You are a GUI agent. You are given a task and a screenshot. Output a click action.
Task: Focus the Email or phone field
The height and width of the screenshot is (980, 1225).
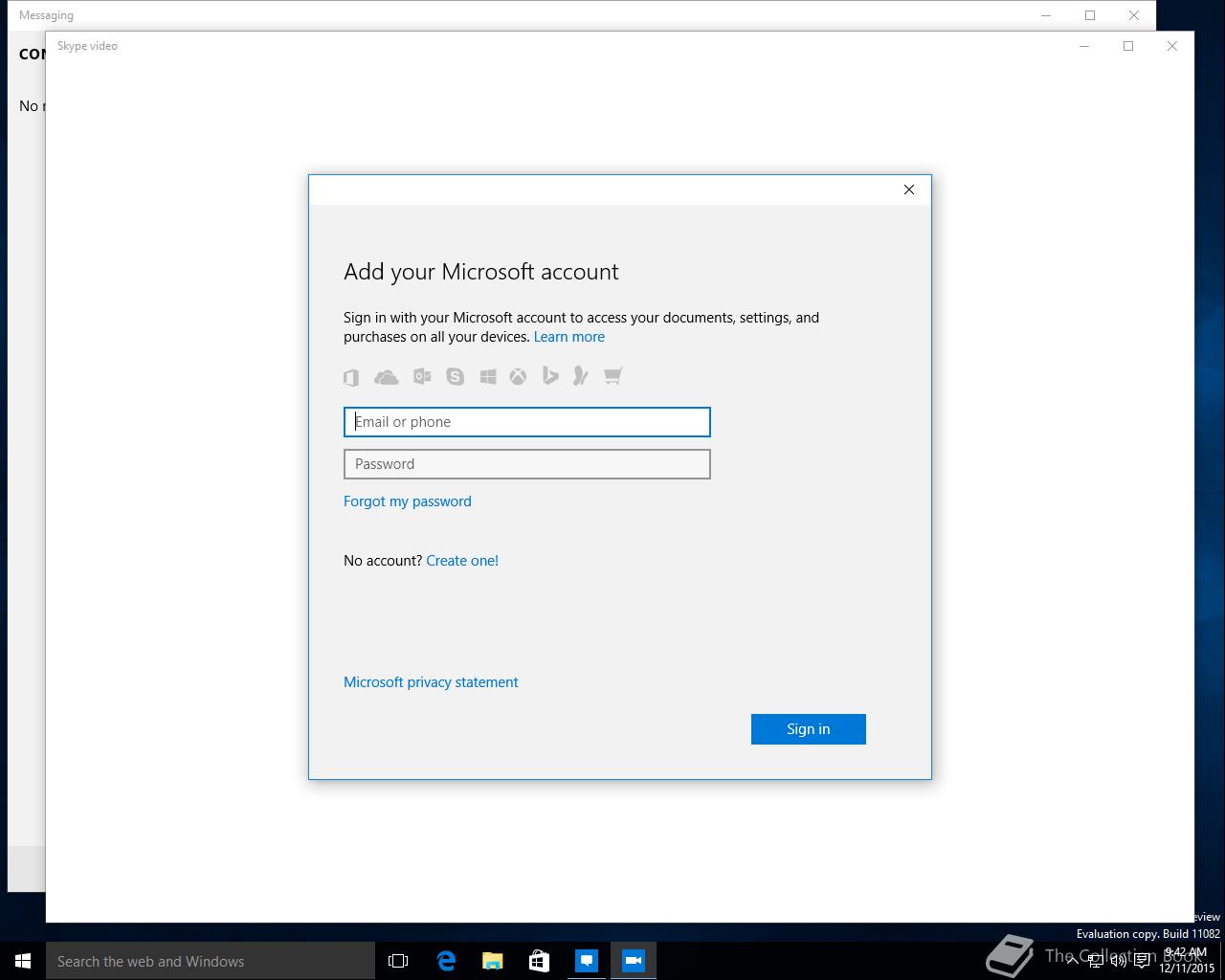pyautogui.click(x=527, y=422)
